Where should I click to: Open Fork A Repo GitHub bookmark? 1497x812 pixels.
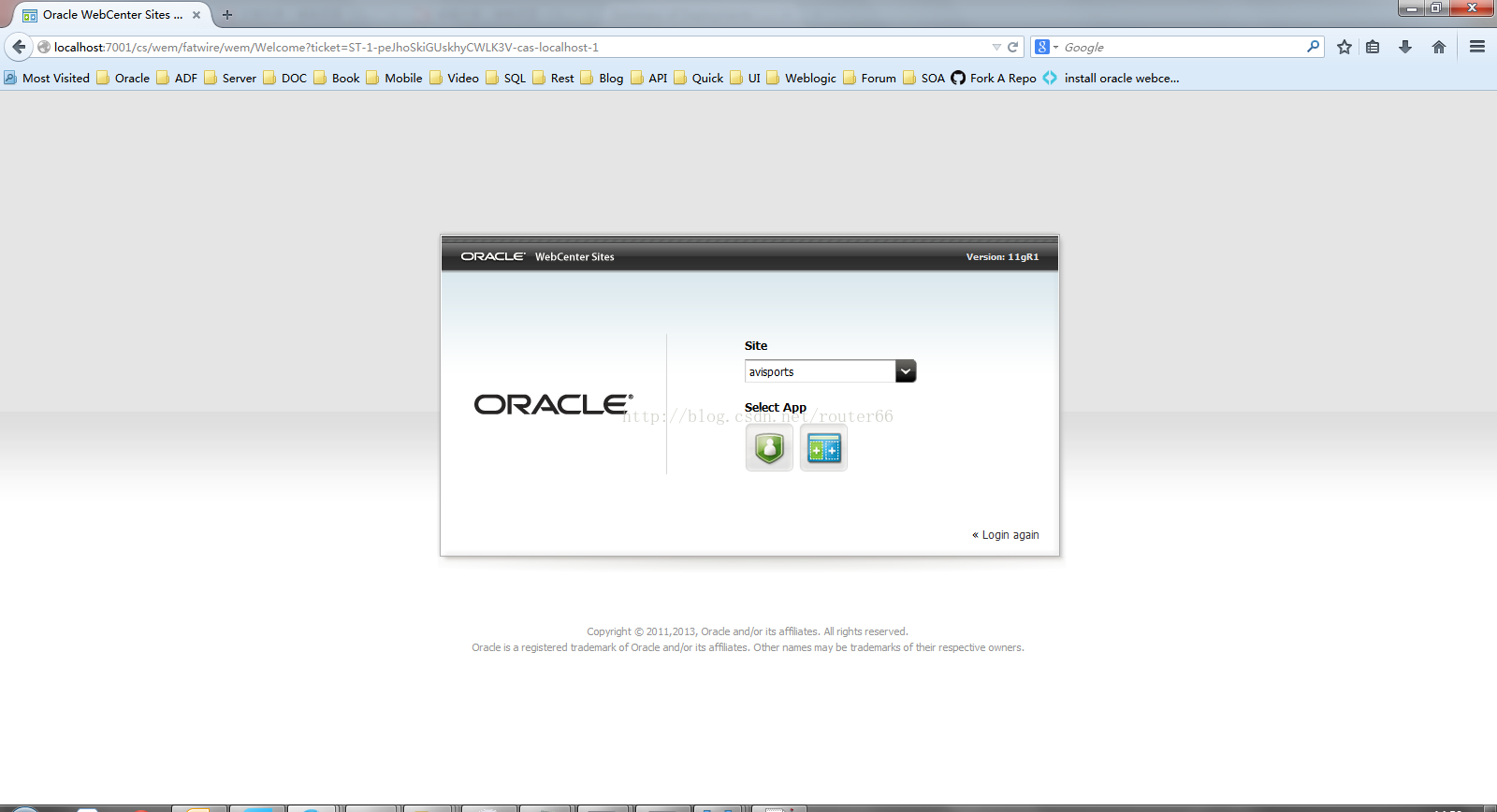point(994,78)
